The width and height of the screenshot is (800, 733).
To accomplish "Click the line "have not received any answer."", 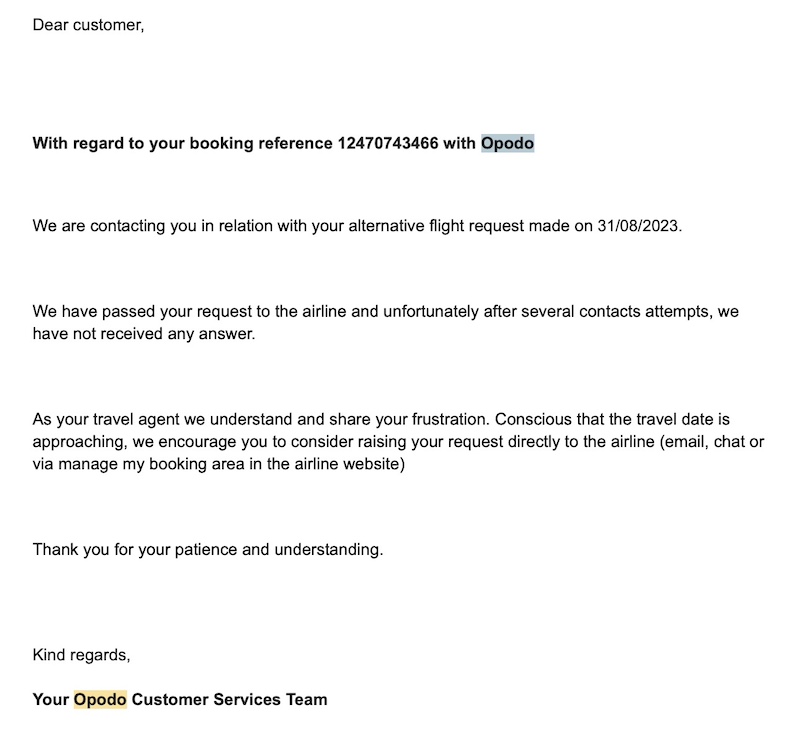I will pos(144,333).
